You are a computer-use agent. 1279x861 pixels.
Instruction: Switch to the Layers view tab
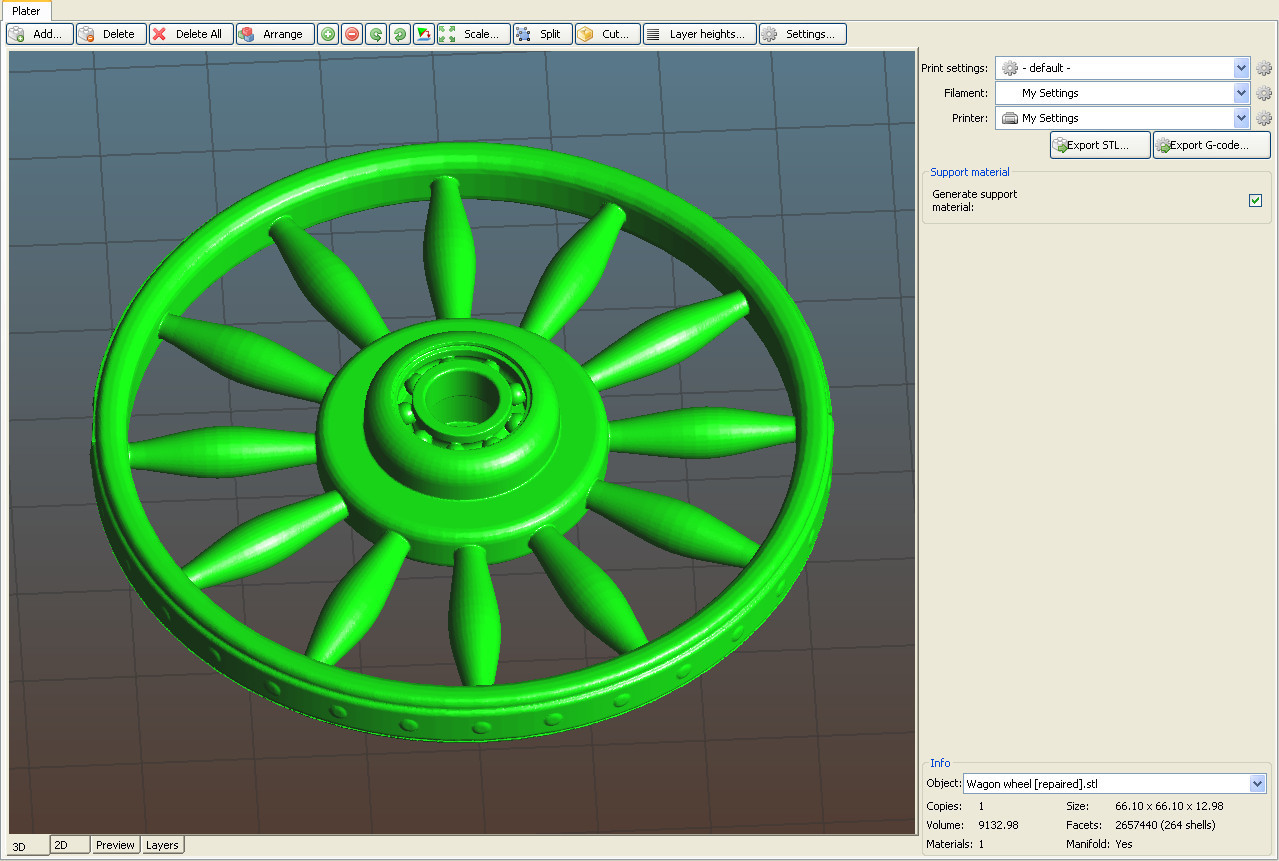point(162,845)
